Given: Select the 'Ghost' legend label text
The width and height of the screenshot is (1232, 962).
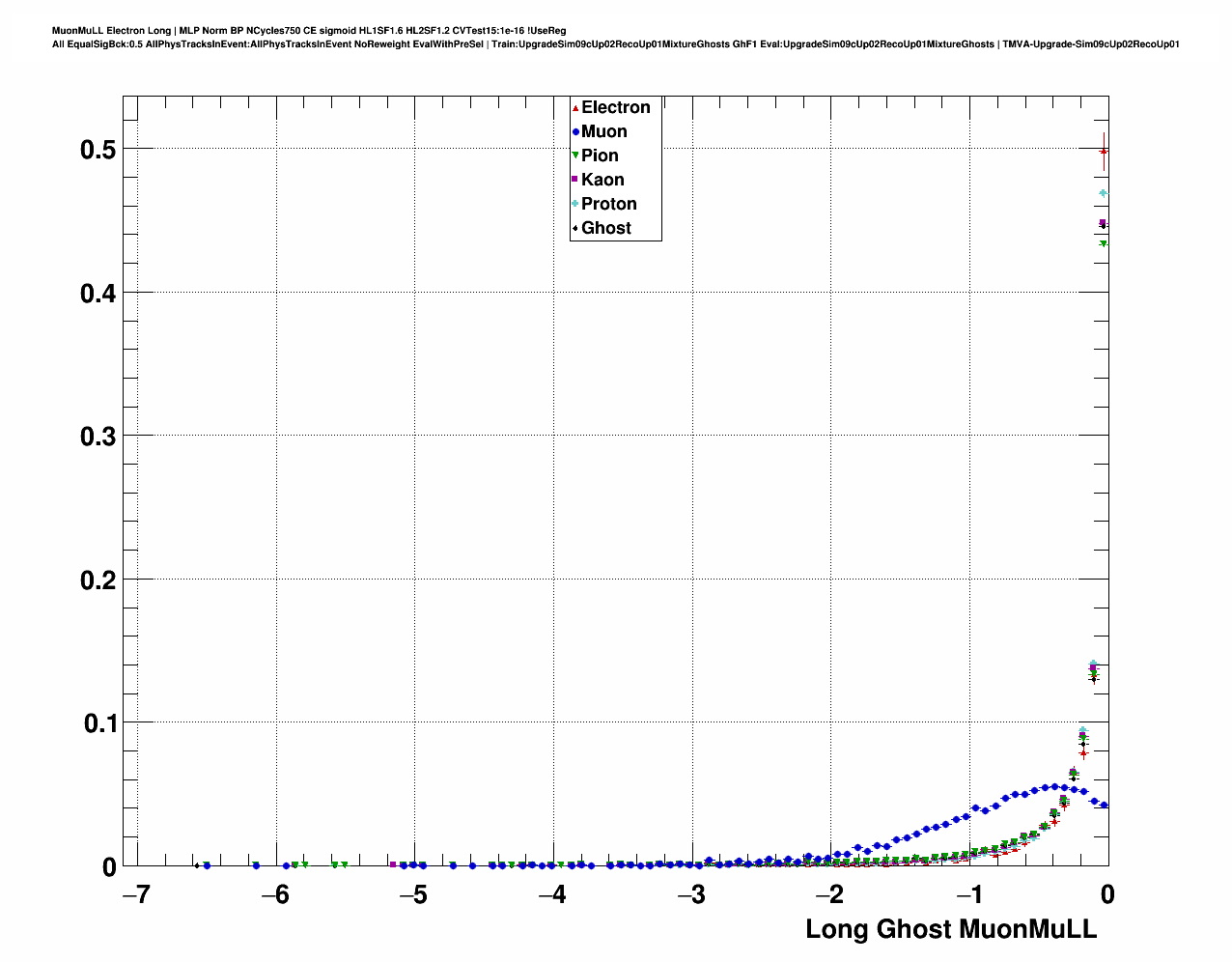Looking at the screenshot, I should pos(605,229).
